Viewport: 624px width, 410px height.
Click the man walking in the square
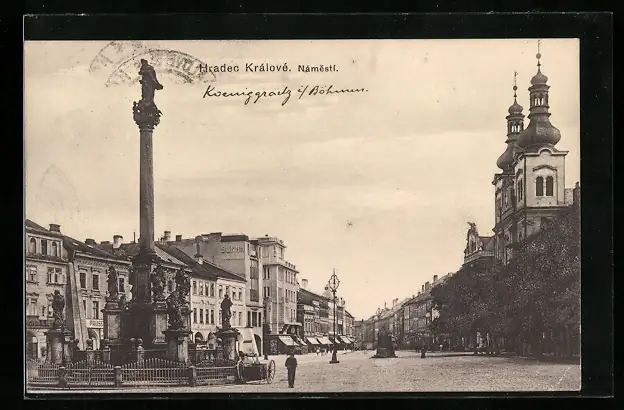[291, 369]
